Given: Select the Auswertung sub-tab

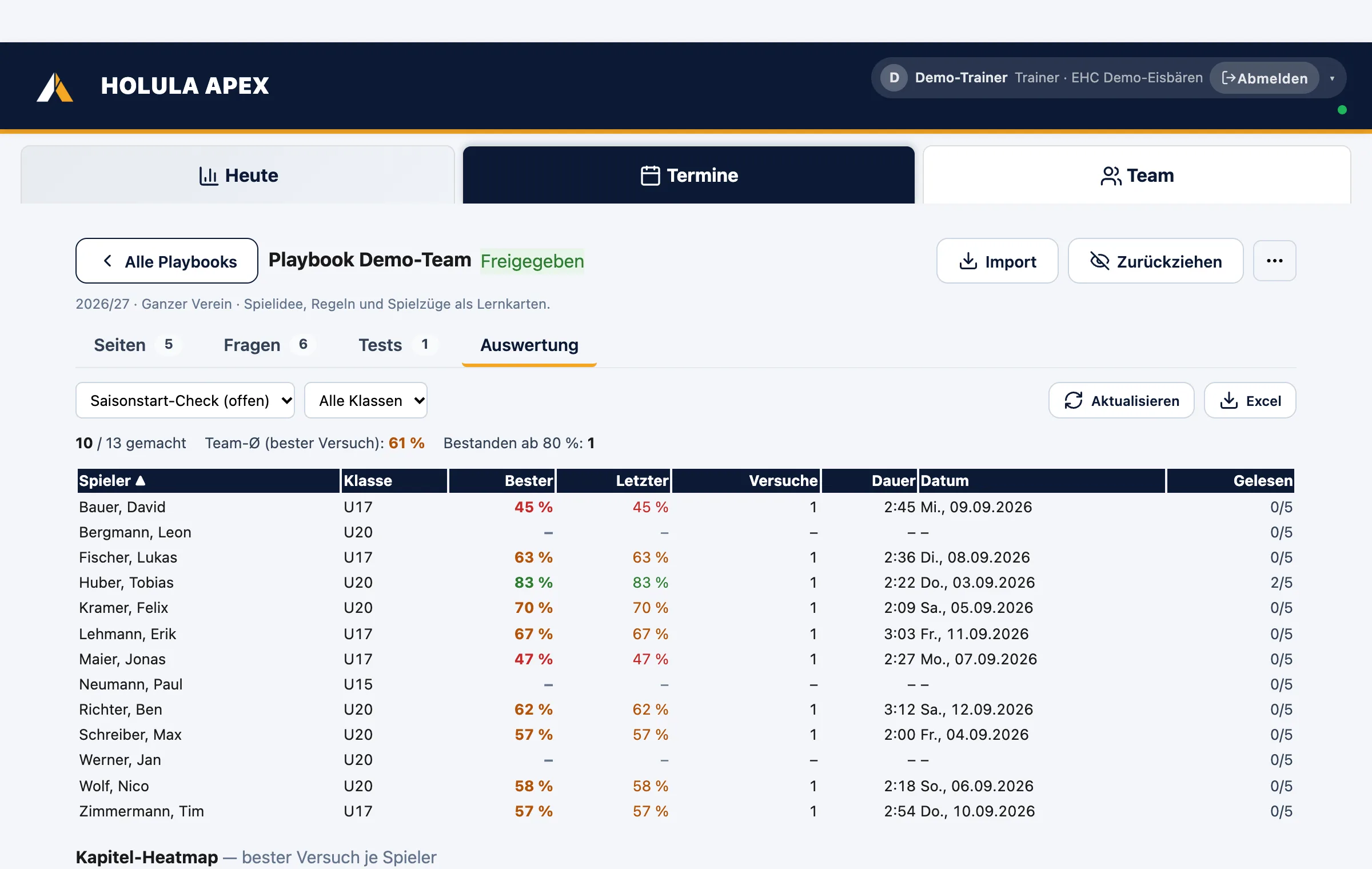Looking at the screenshot, I should pyautogui.click(x=529, y=345).
